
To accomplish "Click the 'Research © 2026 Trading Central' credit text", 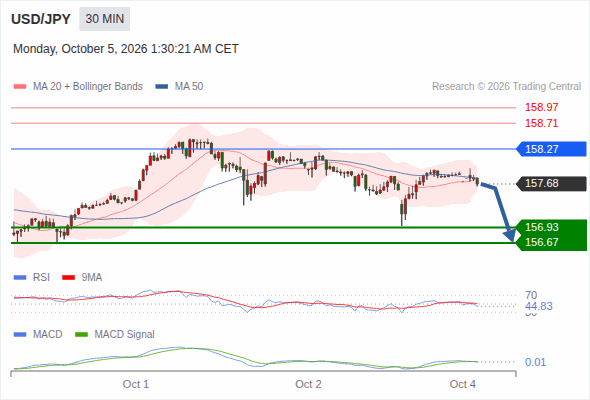I will click(506, 87).
